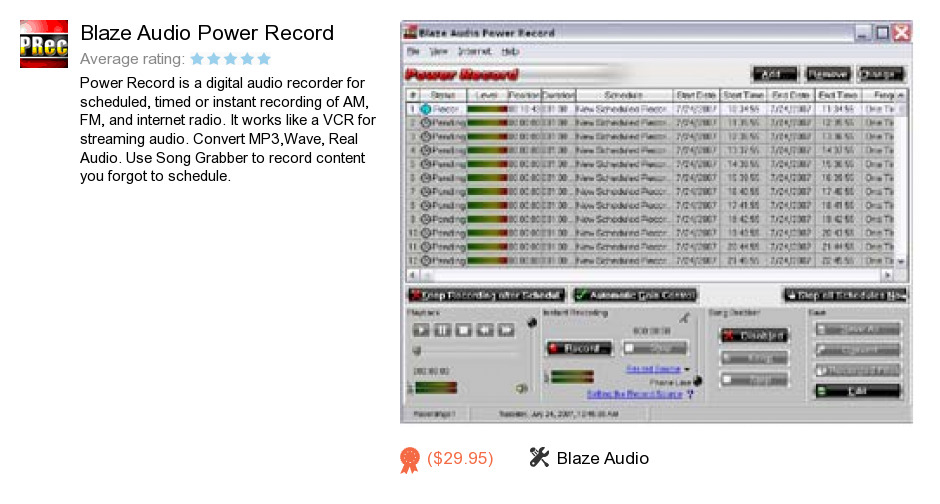Toggle Automatic Gain Control option
Screen dimensions: 940x504
coord(635,295)
